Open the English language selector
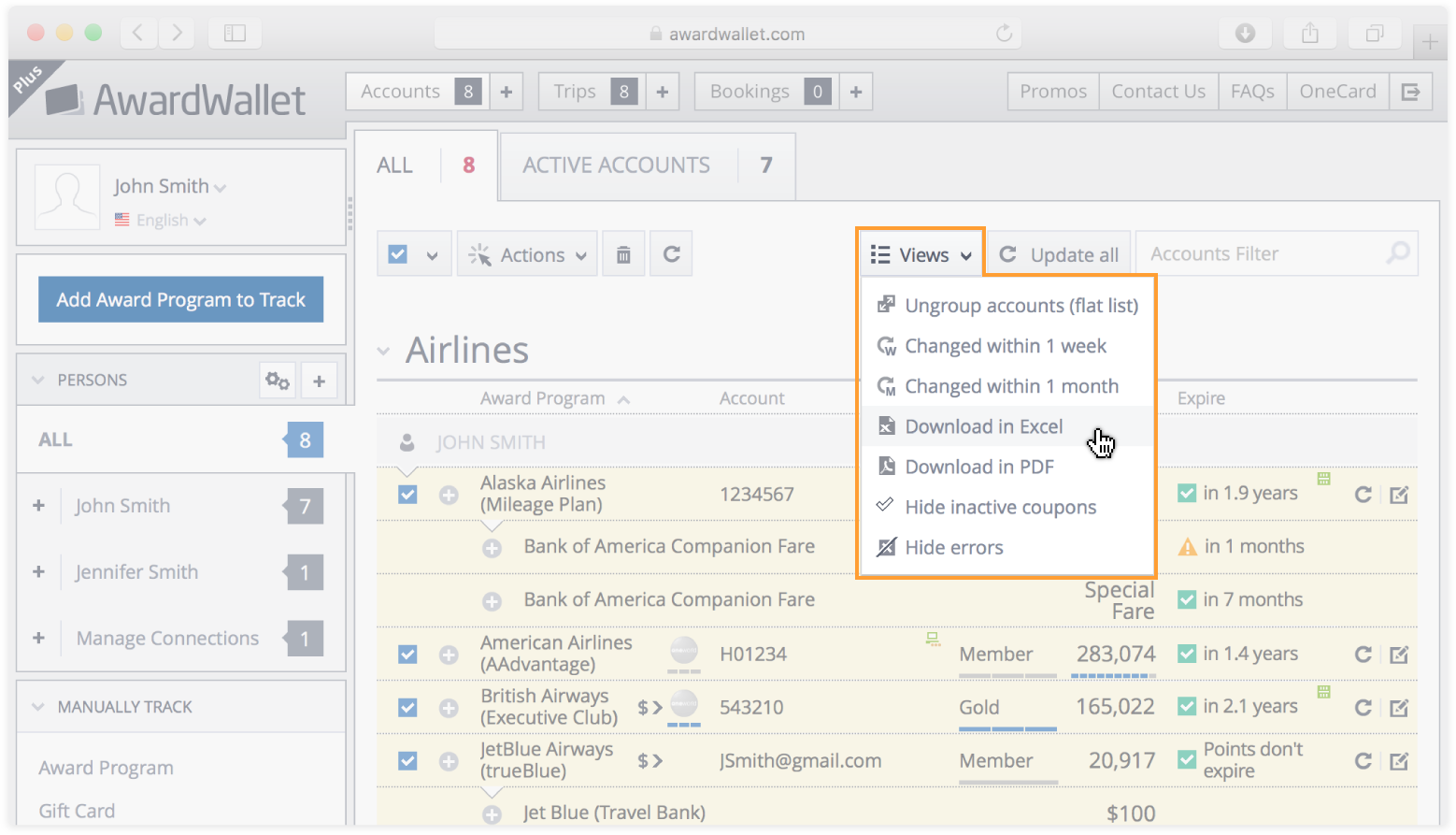 coord(160,220)
